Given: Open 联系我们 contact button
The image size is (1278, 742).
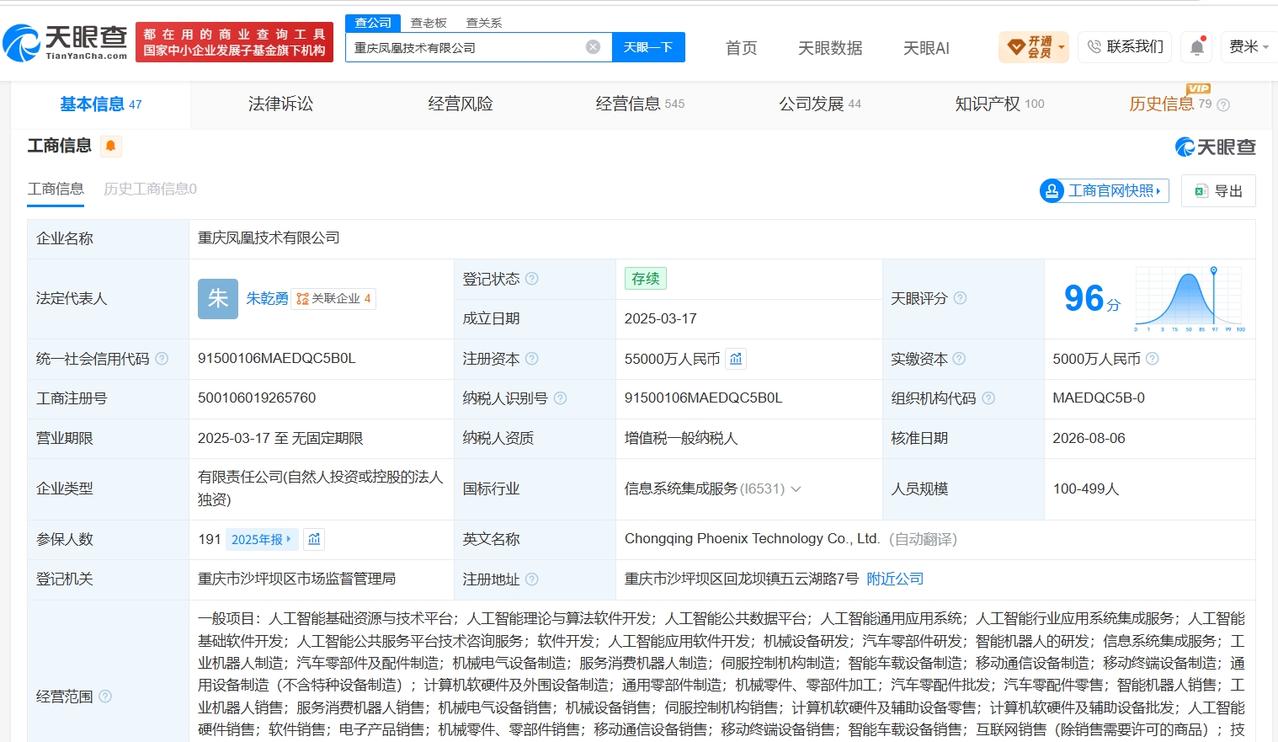Looking at the screenshot, I should pos(1125,46).
